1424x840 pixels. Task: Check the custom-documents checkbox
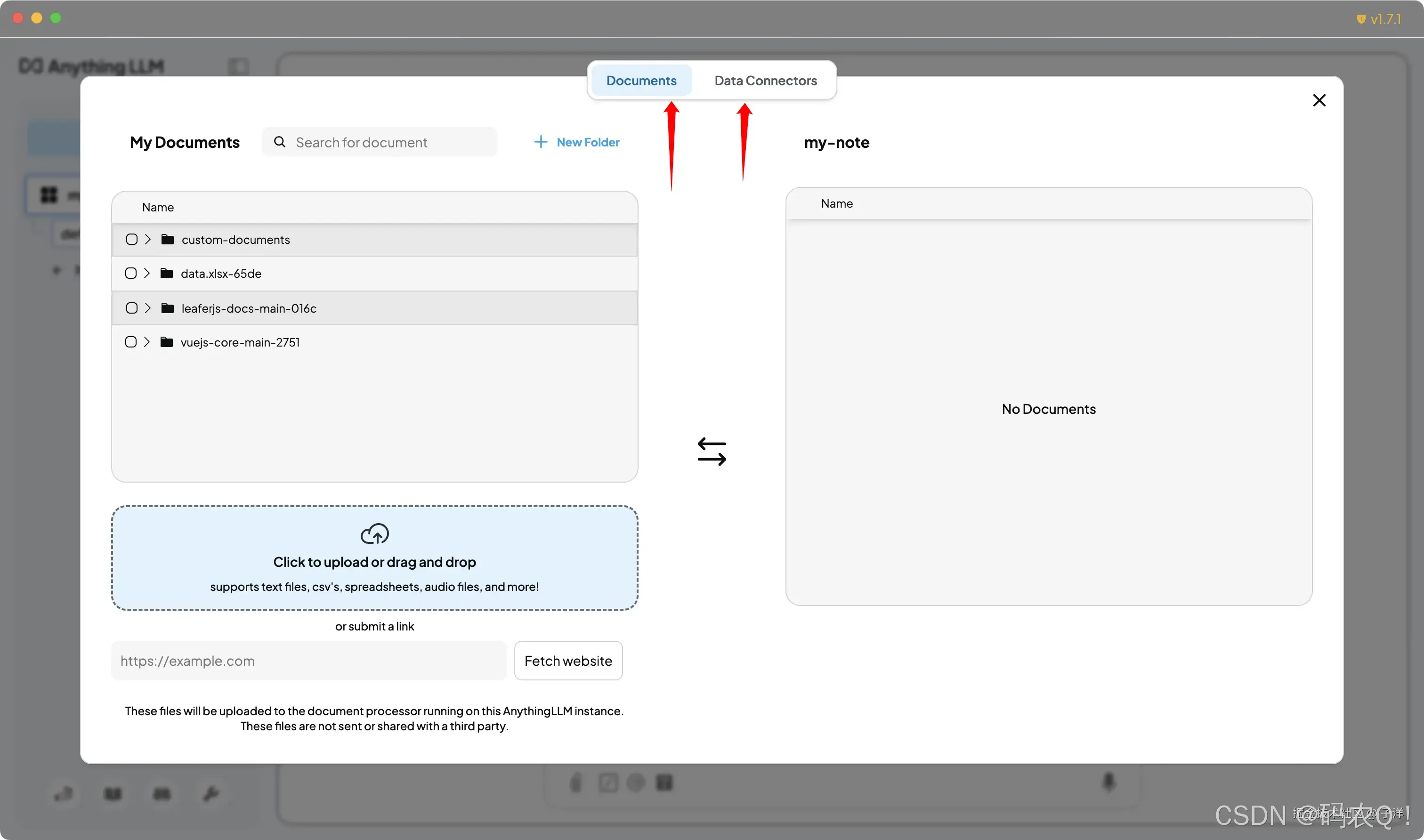click(x=132, y=240)
